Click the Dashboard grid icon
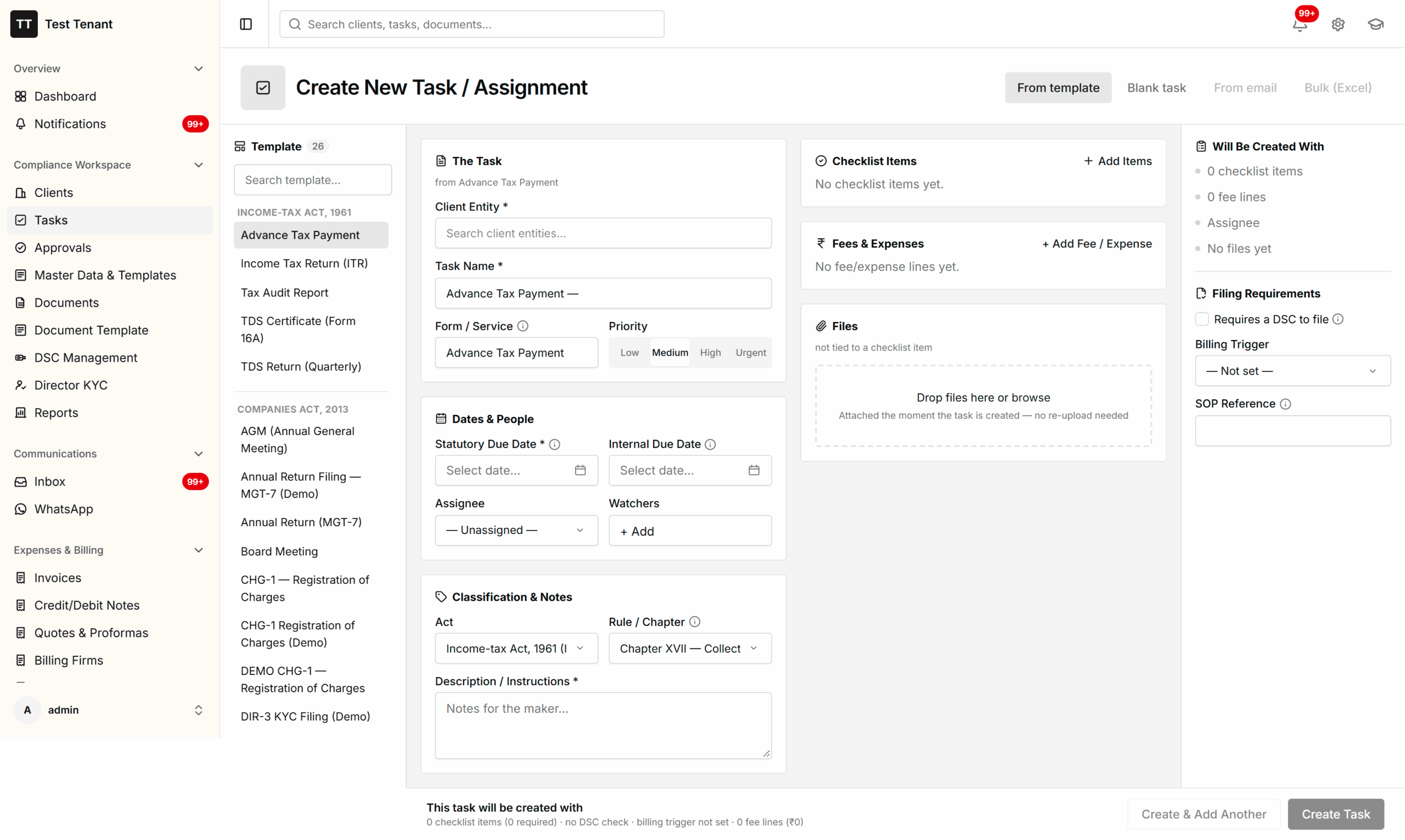Screen dimensions: 1405x840 pyautogui.click(x=21, y=96)
